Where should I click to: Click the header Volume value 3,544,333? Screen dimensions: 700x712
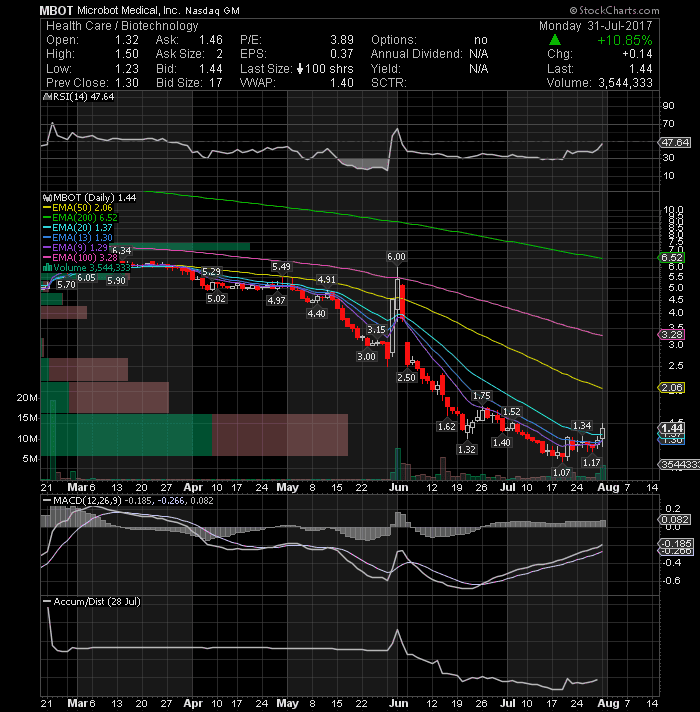pos(625,83)
